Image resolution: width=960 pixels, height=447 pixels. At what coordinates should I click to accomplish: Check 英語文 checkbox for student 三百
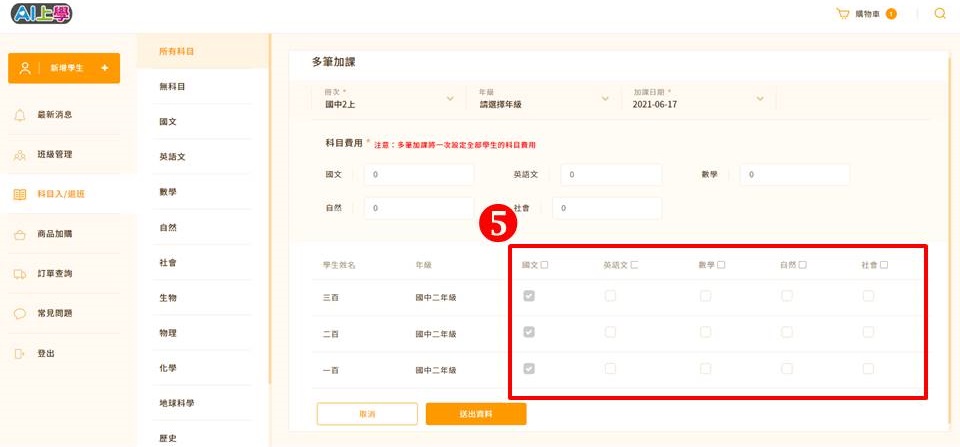[x=610, y=296]
